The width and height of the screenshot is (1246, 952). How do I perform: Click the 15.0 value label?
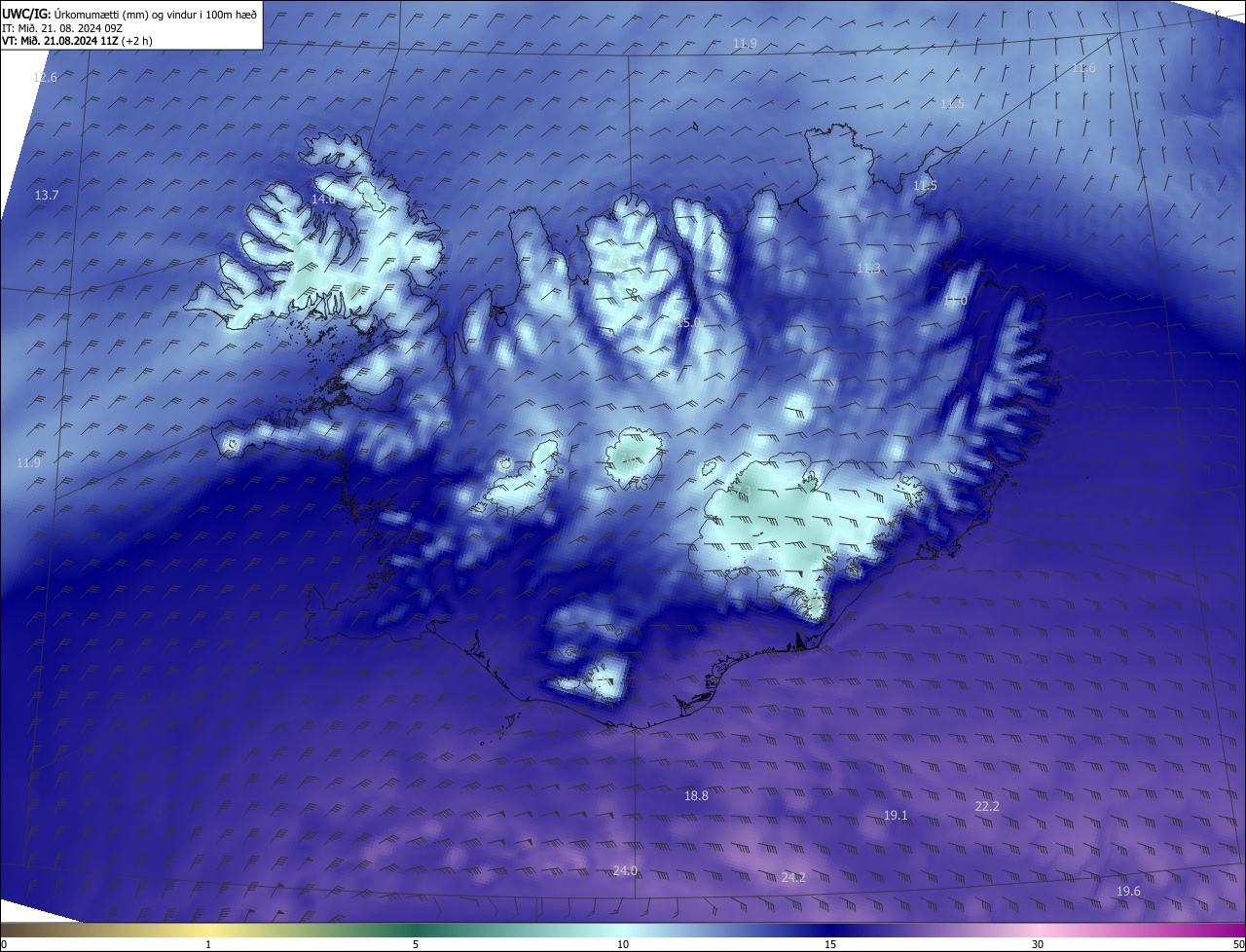(x=687, y=322)
